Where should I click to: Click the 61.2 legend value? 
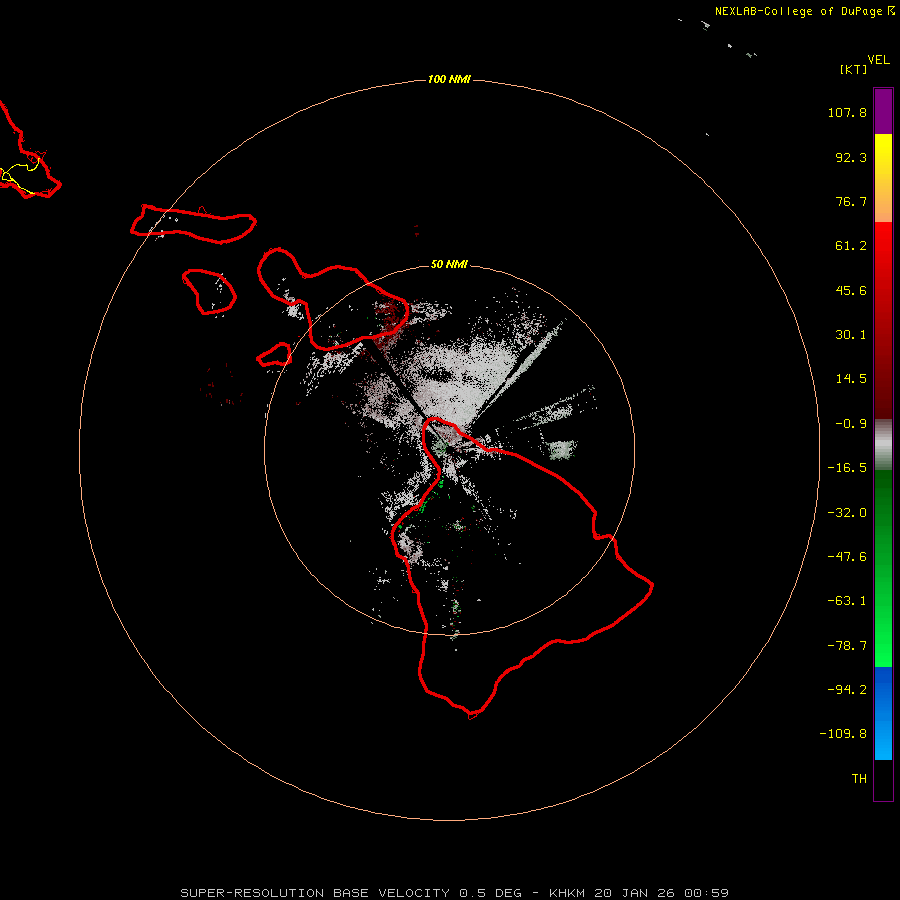[x=851, y=246]
